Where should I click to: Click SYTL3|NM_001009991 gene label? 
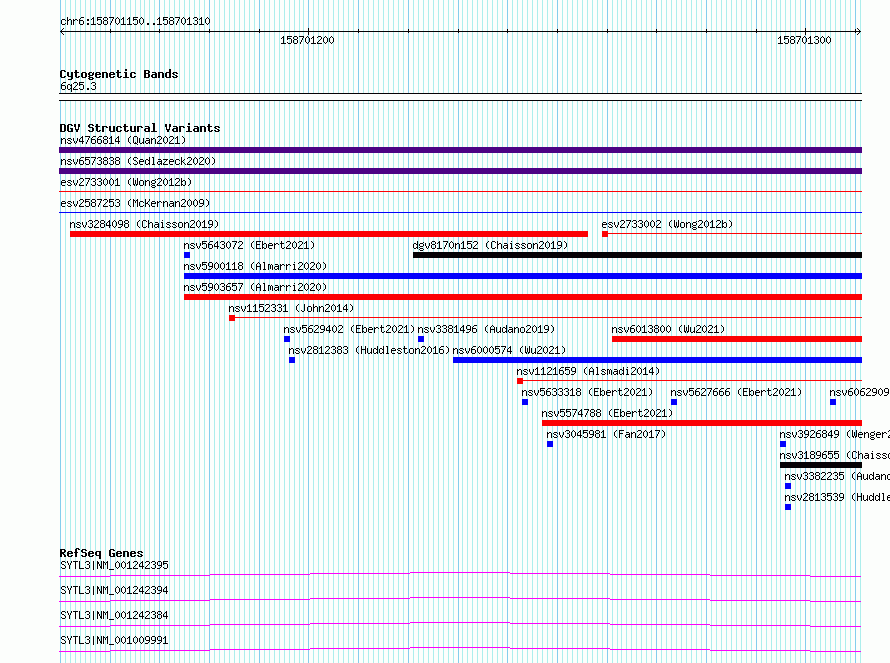click(x=115, y=640)
